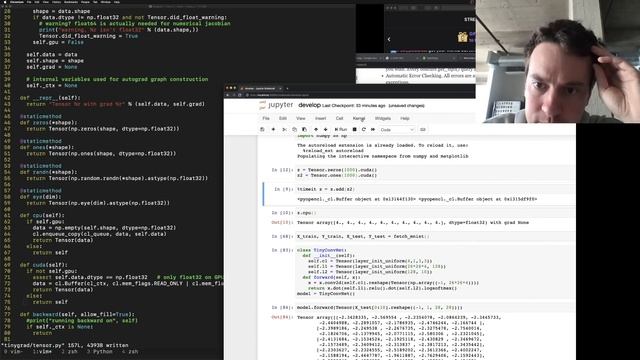Go back in the Jupyter browser window
The width and height of the screenshot is (640, 360).
[228, 95]
